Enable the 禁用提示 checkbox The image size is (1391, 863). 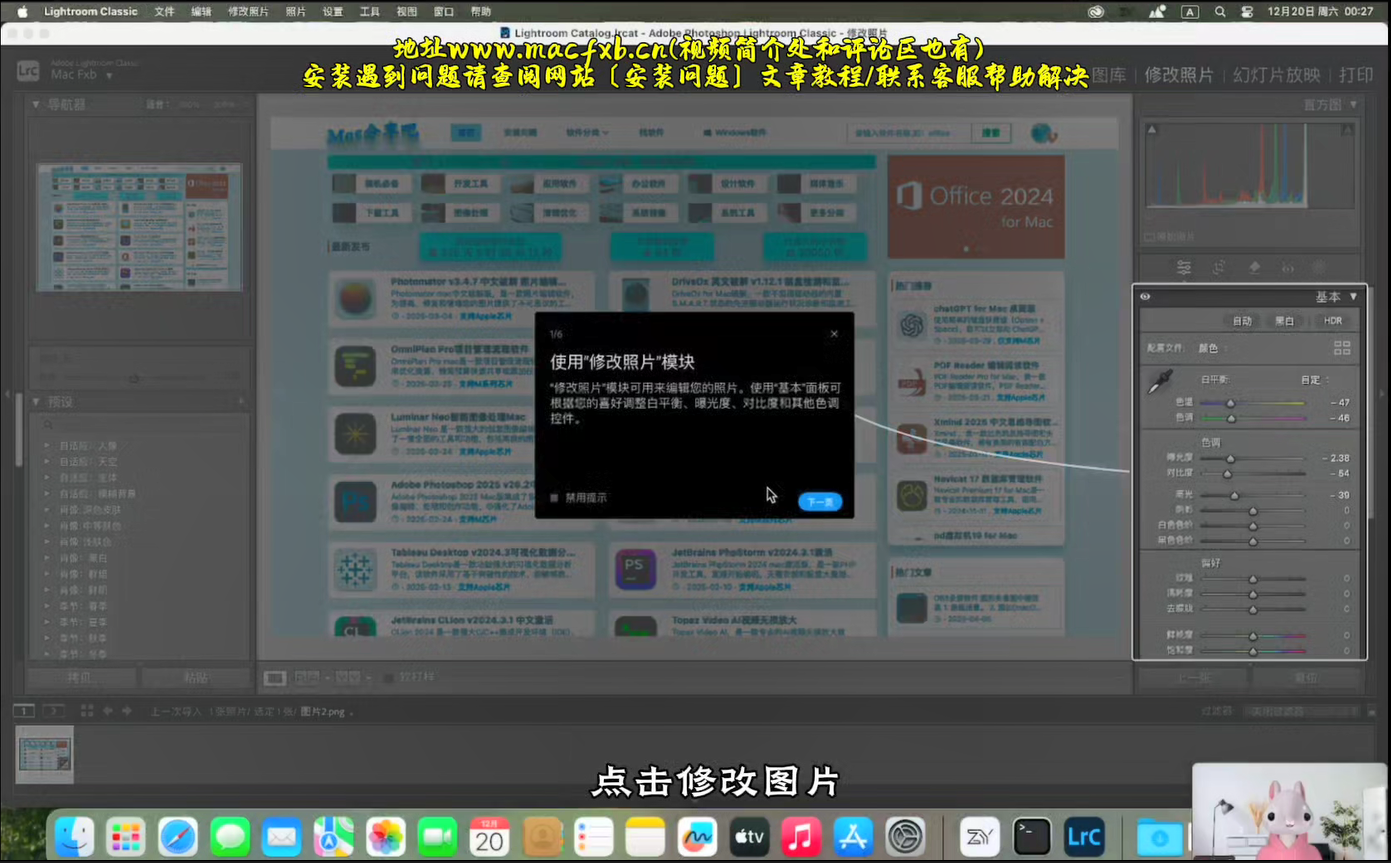click(x=555, y=497)
